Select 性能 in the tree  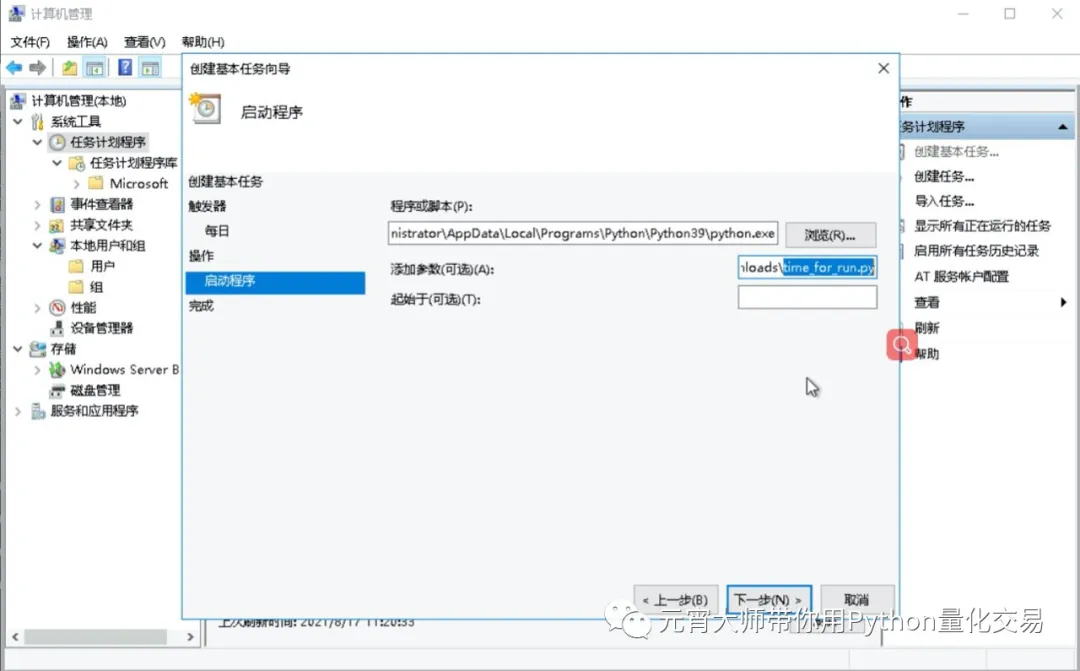[x=83, y=308]
